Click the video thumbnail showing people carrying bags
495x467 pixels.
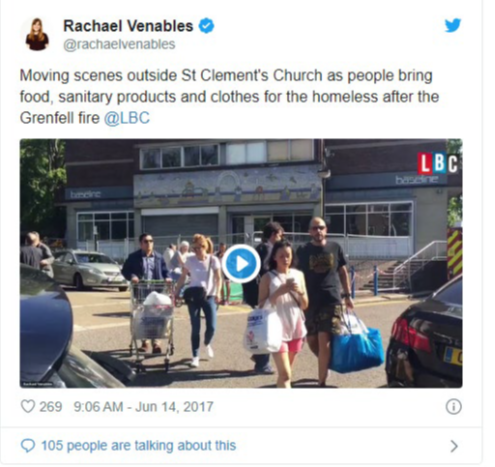point(241,263)
